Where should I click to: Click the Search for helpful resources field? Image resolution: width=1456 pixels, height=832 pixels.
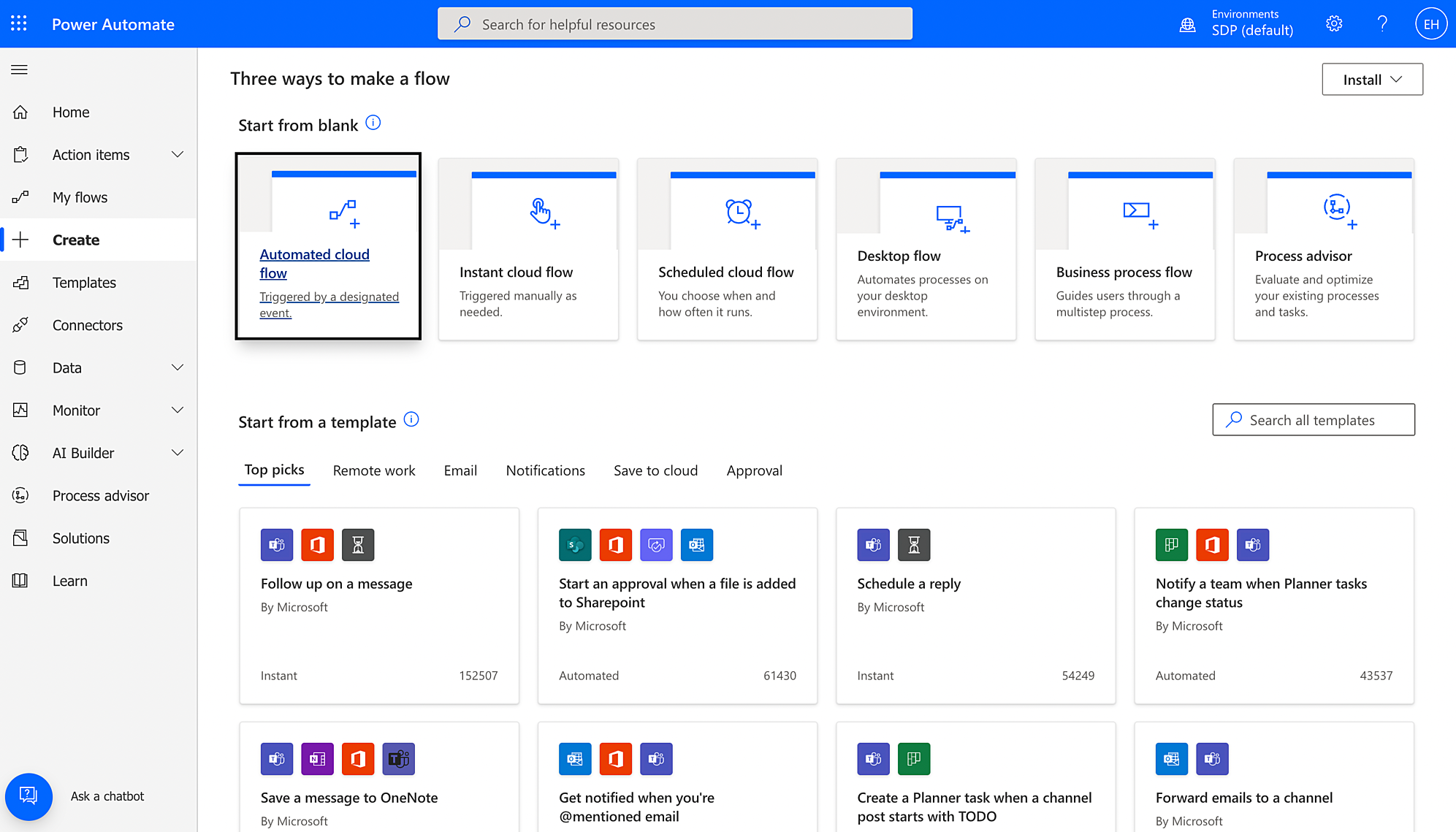coord(675,23)
